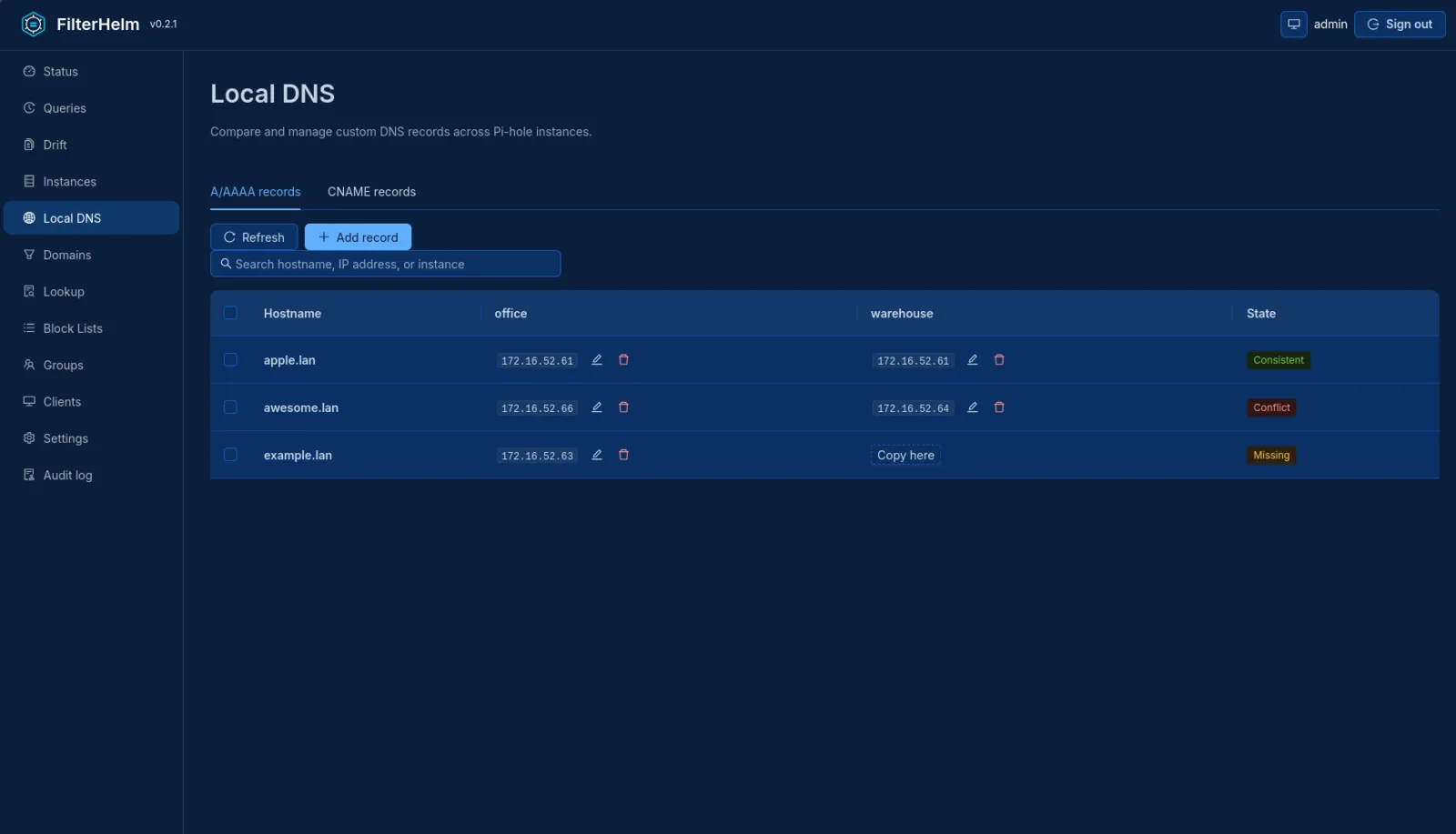Select Local DNS in the sidebar
The width and height of the screenshot is (1456, 834).
tap(91, 218)
